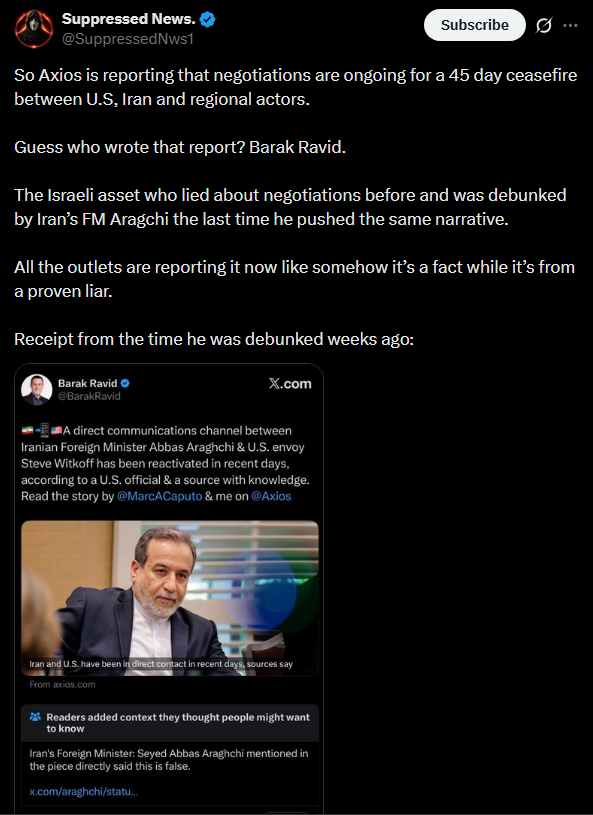Click the Subscribe button
593x815 pixels.
coord(475,25)
